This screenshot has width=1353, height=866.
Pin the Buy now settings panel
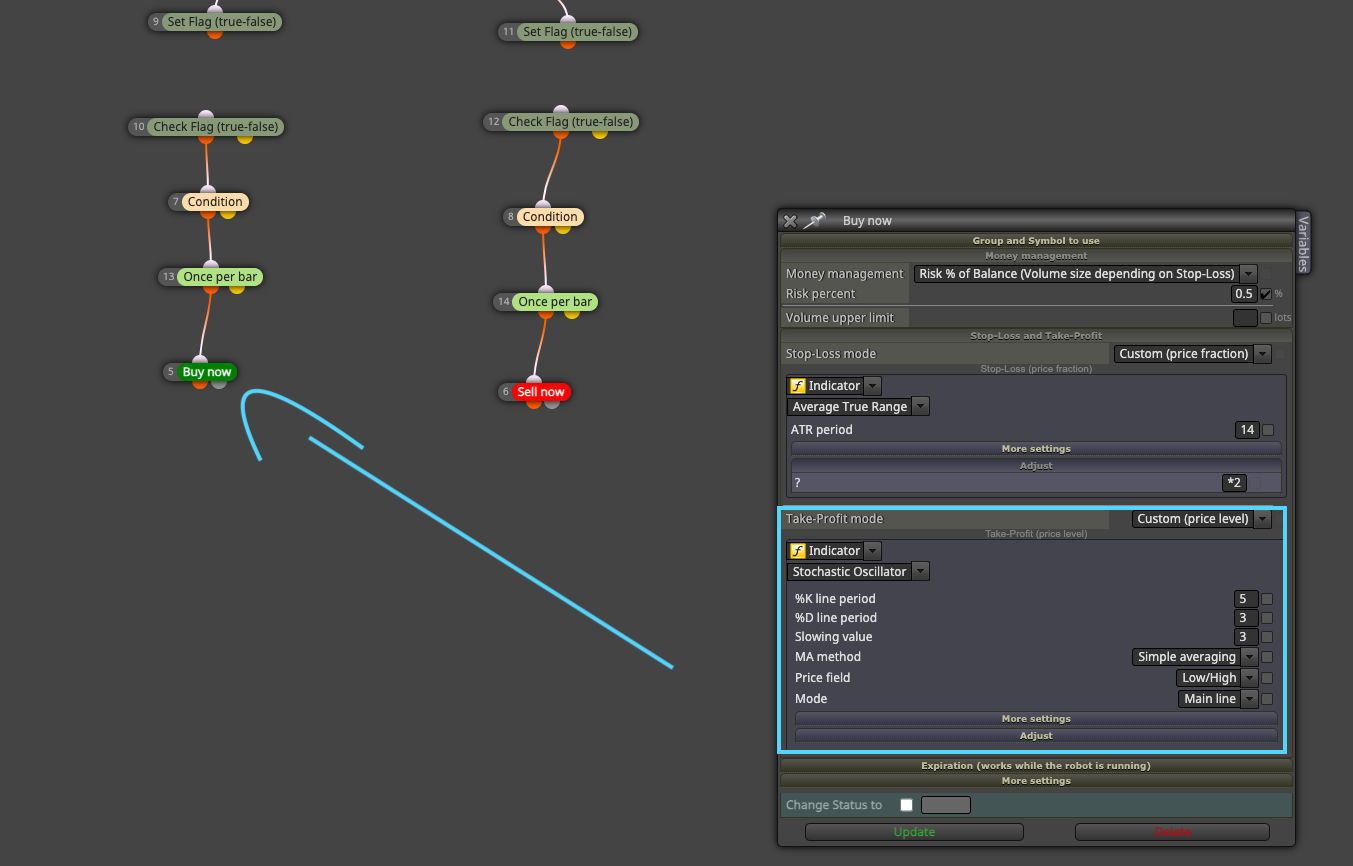[x=815, y=221]
